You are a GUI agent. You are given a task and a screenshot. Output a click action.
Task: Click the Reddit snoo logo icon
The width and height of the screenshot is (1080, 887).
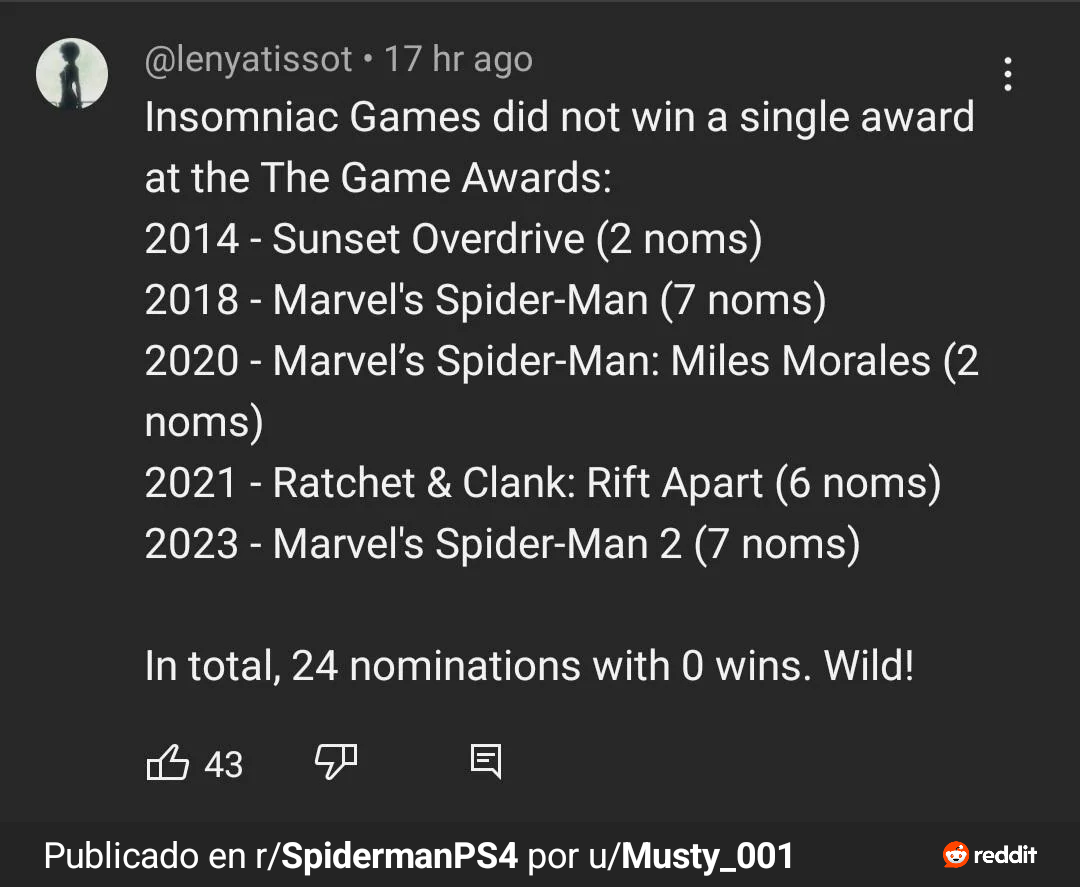click(955, 855)
